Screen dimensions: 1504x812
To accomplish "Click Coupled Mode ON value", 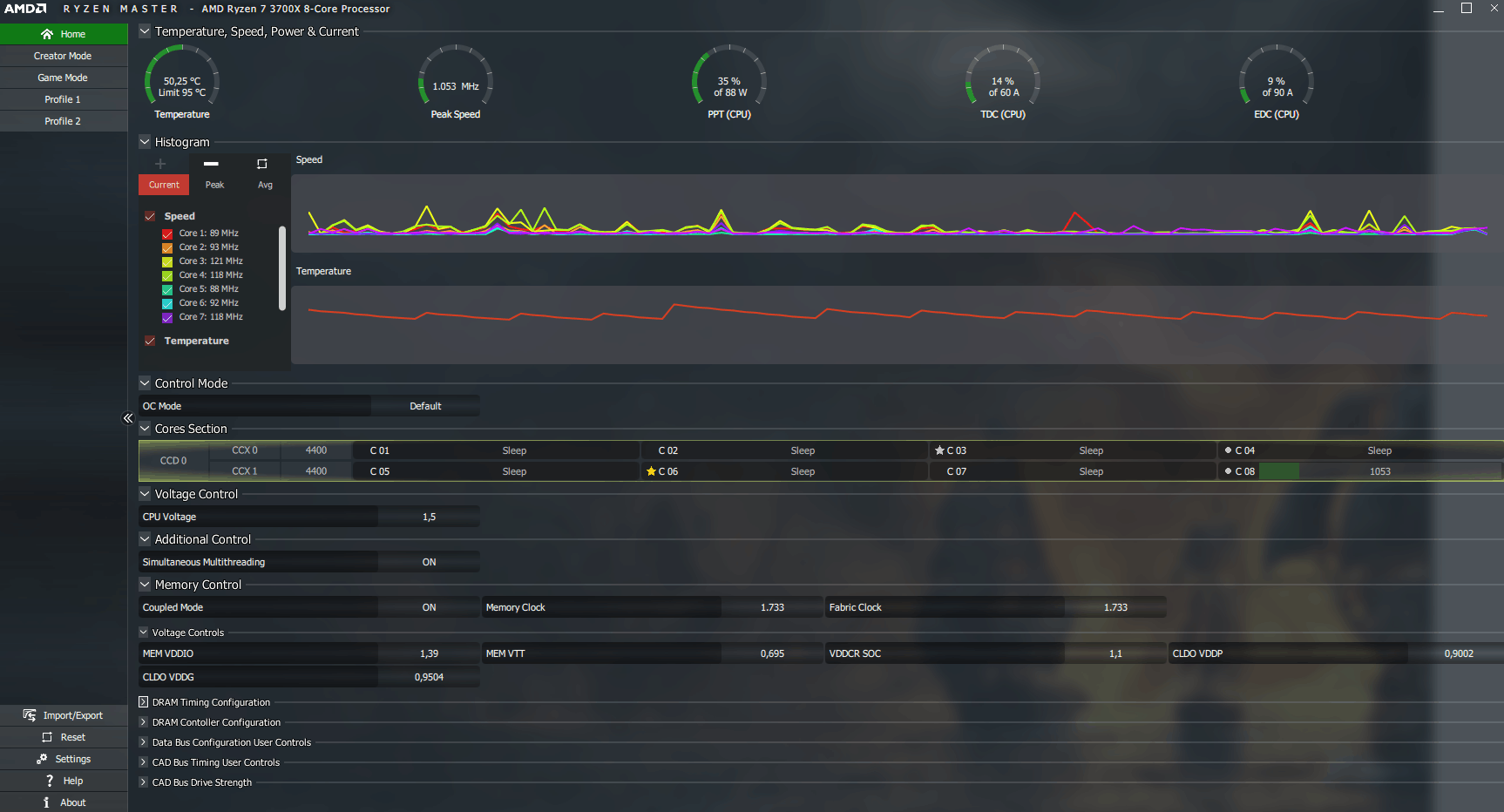I will point(429,607).
